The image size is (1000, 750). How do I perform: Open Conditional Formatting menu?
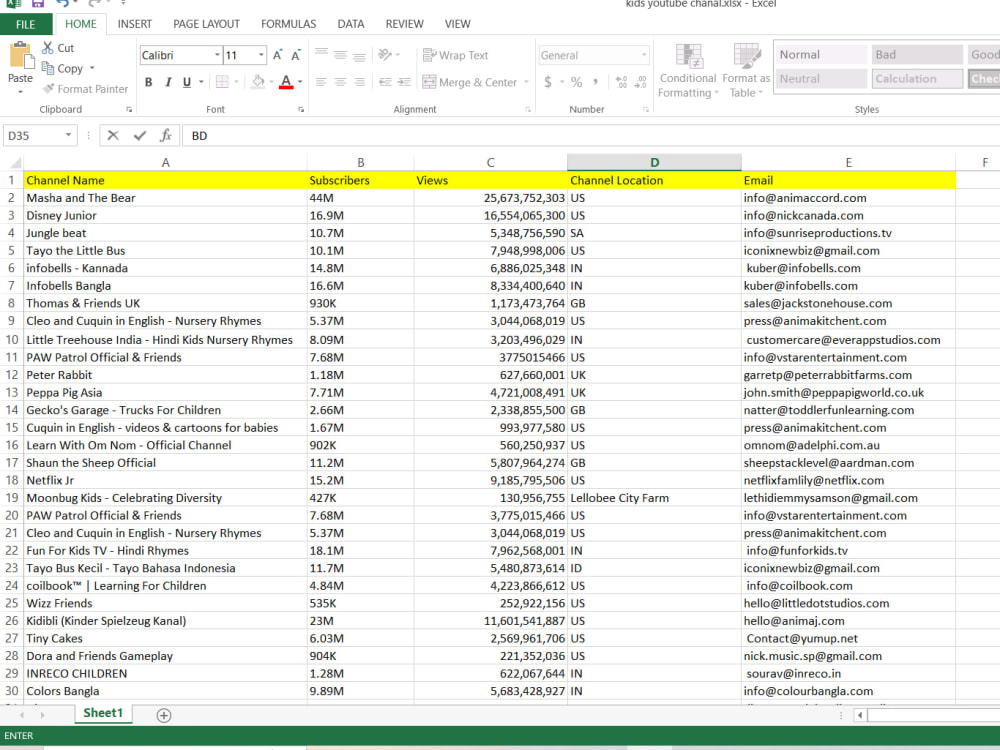point(688,71)
